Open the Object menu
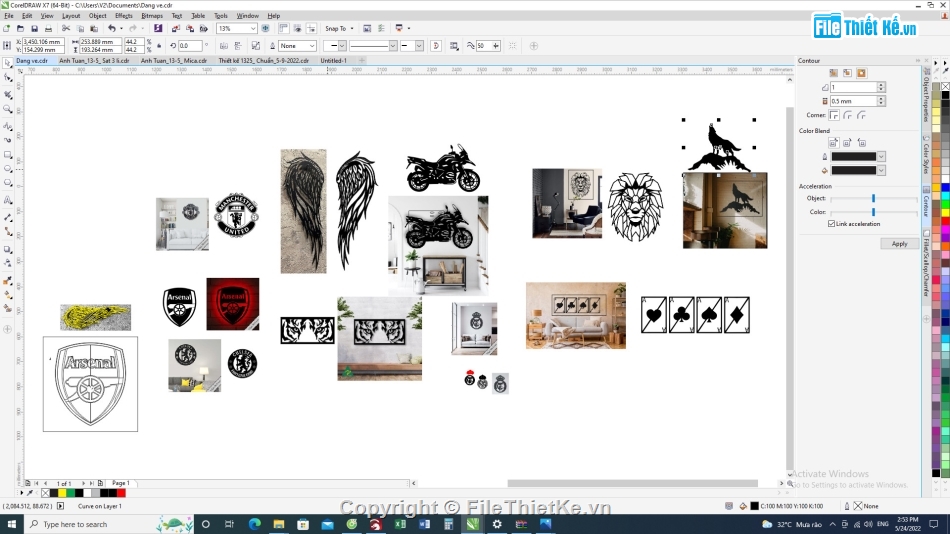The width and height of the screenshot is (950, 534). tap(97, 16)
